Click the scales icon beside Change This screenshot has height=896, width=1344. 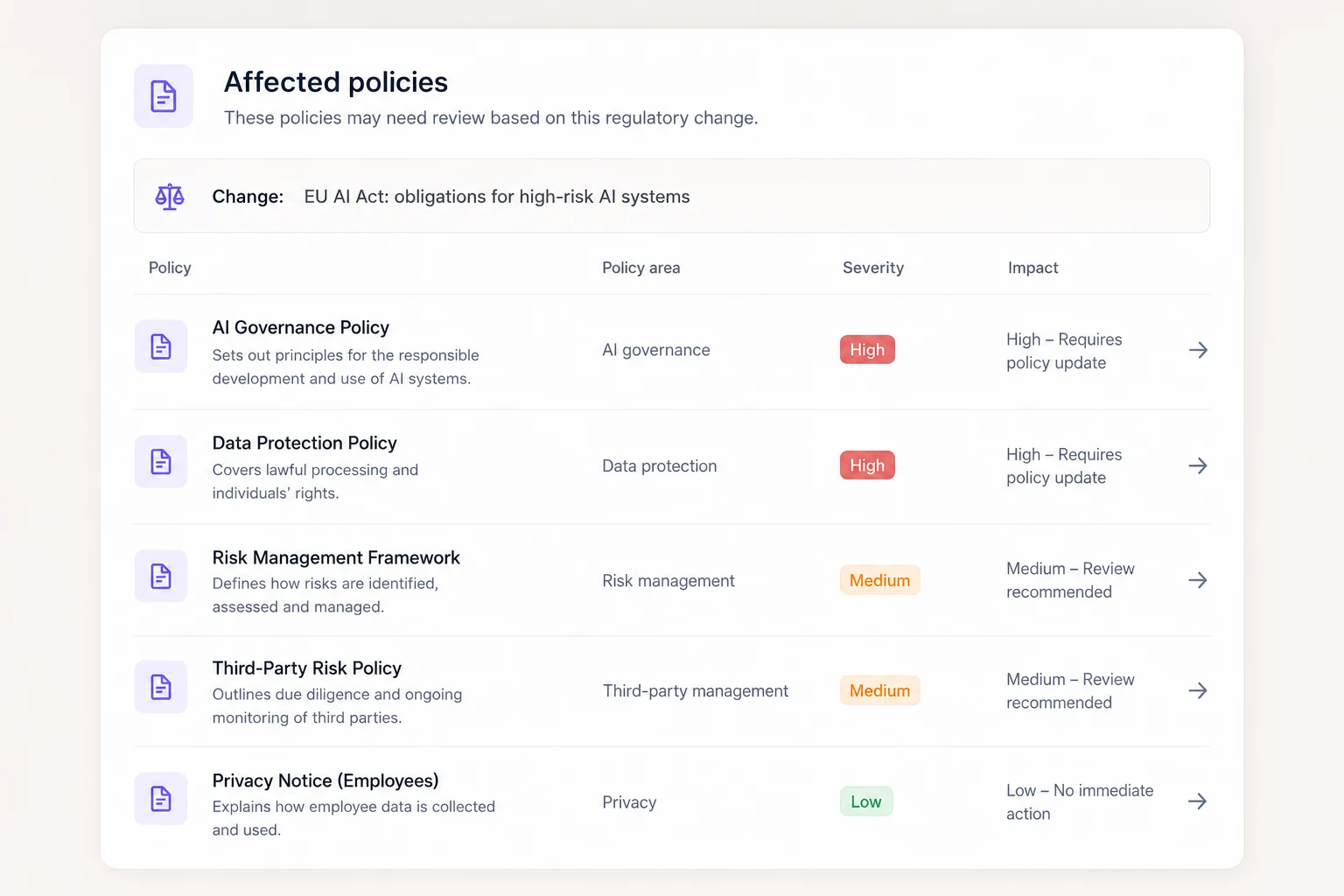click(x=170, y=197)
